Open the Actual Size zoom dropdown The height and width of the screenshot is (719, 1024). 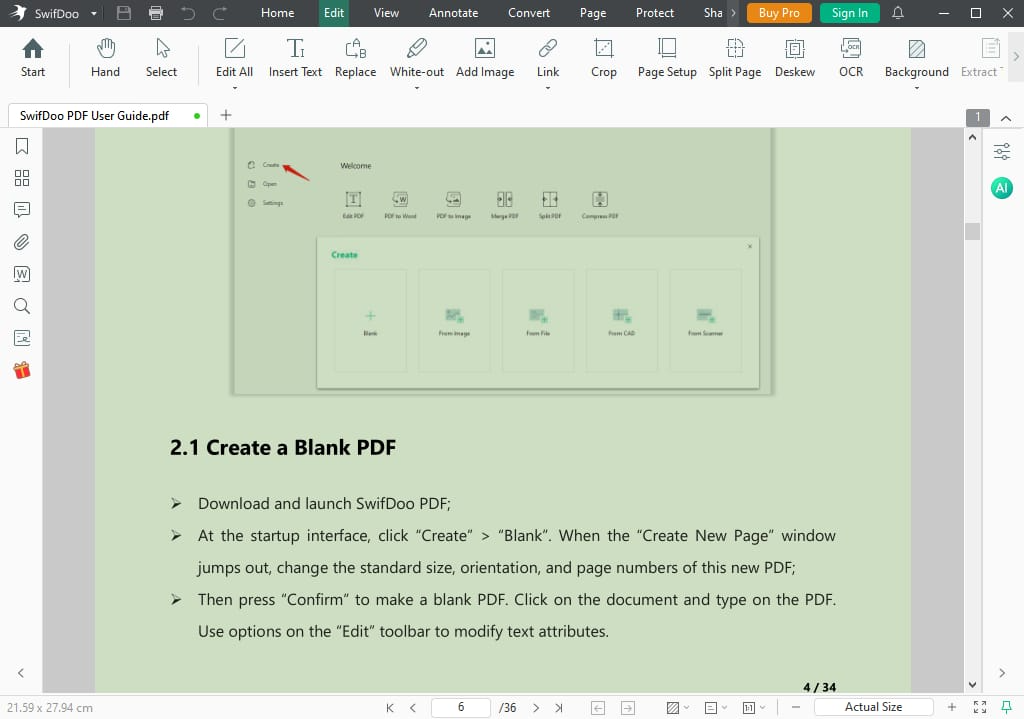pos(873,707)
